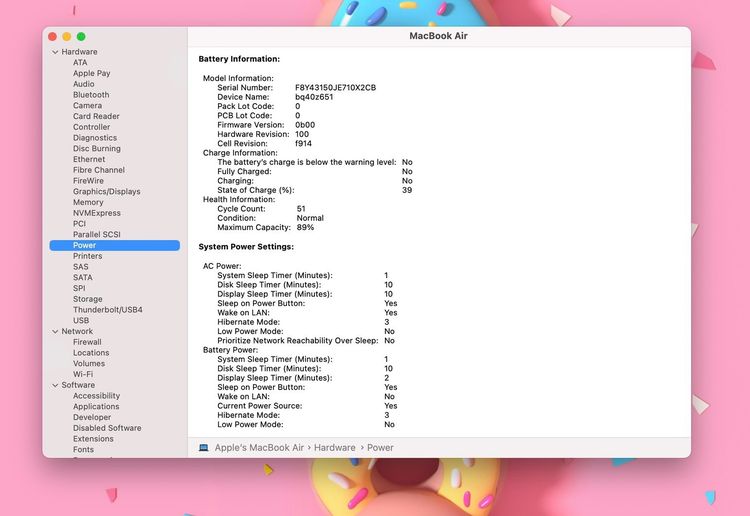
Task: Open Applications software list
Action: (96, 407)
